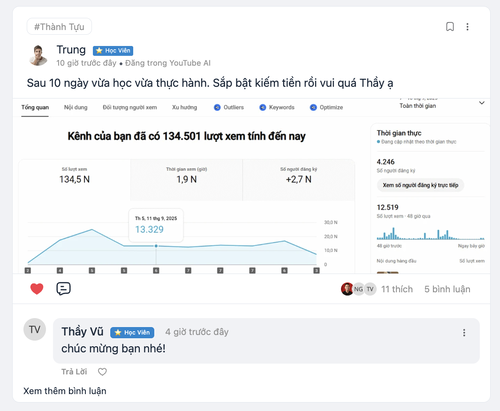500x411 pixels.
Task: Like Thầy Vũ's comment with heart outline
Action: 102,372
